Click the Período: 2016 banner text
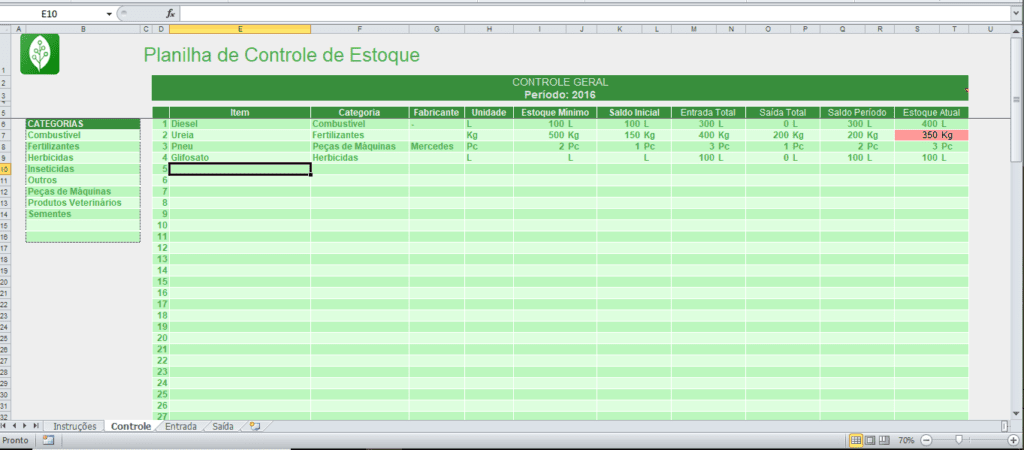 pyautogui.click(x=560, y=94)
